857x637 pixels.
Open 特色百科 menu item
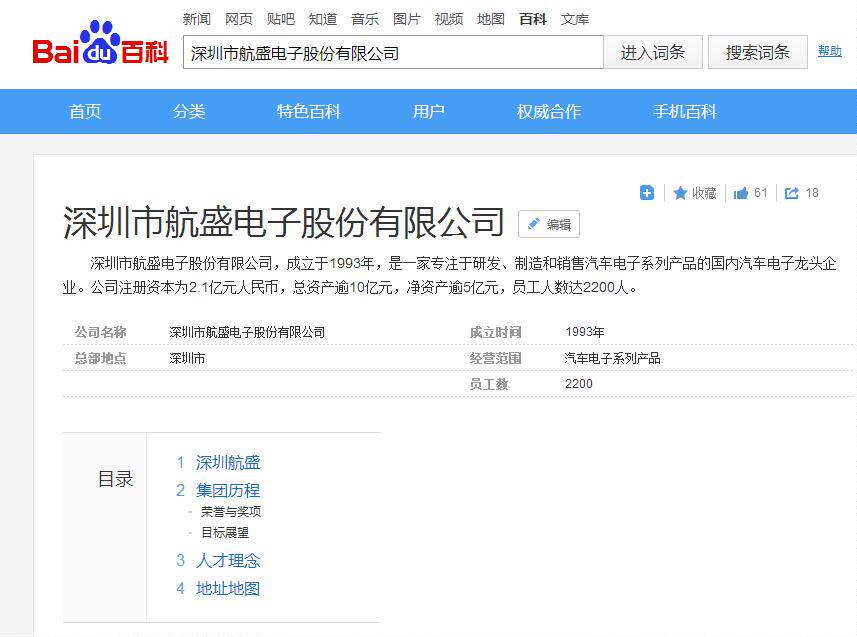pyautogui.click(x=309, y=112)
